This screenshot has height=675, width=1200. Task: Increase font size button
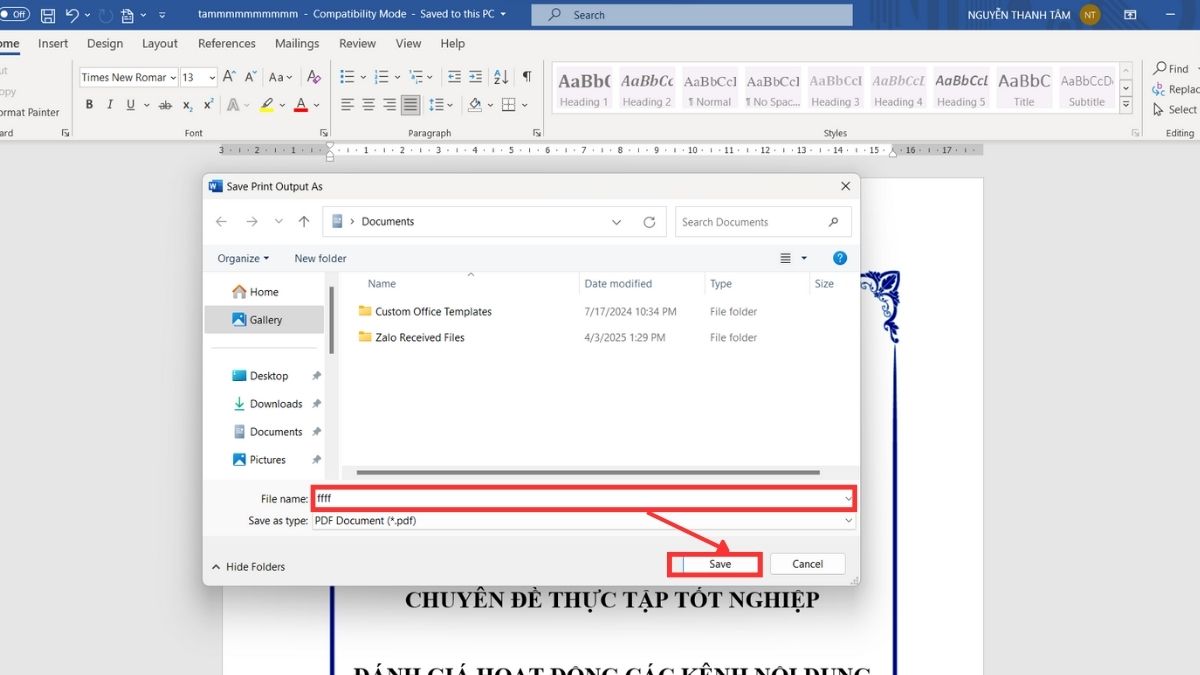coord(229,77)
